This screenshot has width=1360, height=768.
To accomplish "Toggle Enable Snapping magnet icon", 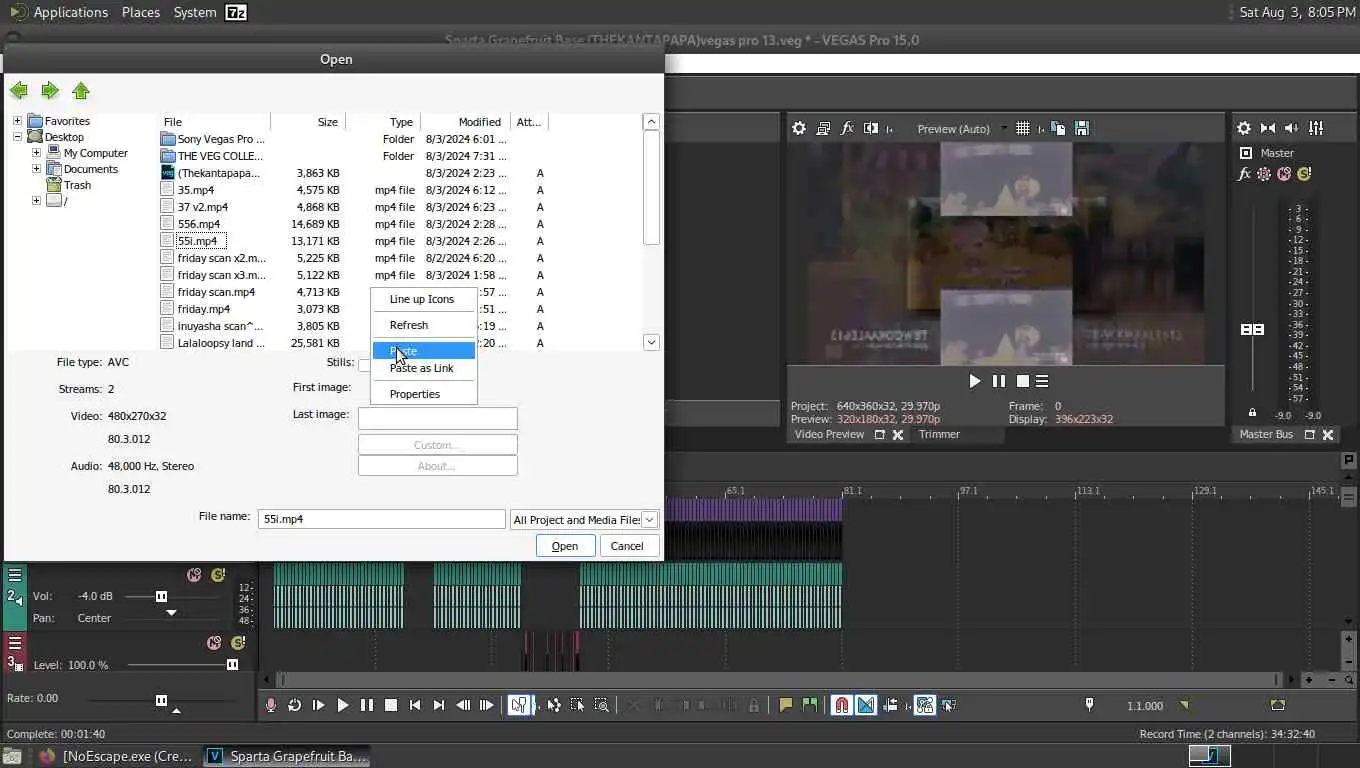I will 842,705.
